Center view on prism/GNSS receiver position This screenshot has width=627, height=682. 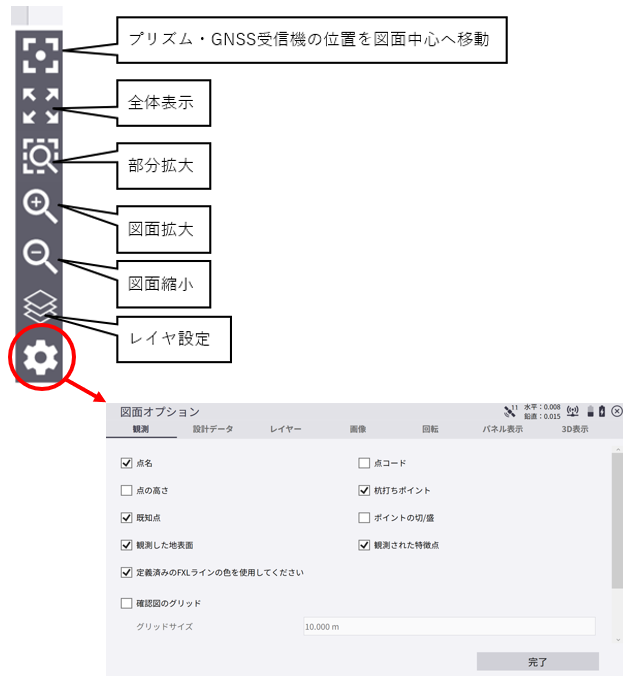(x=40, y=55)
